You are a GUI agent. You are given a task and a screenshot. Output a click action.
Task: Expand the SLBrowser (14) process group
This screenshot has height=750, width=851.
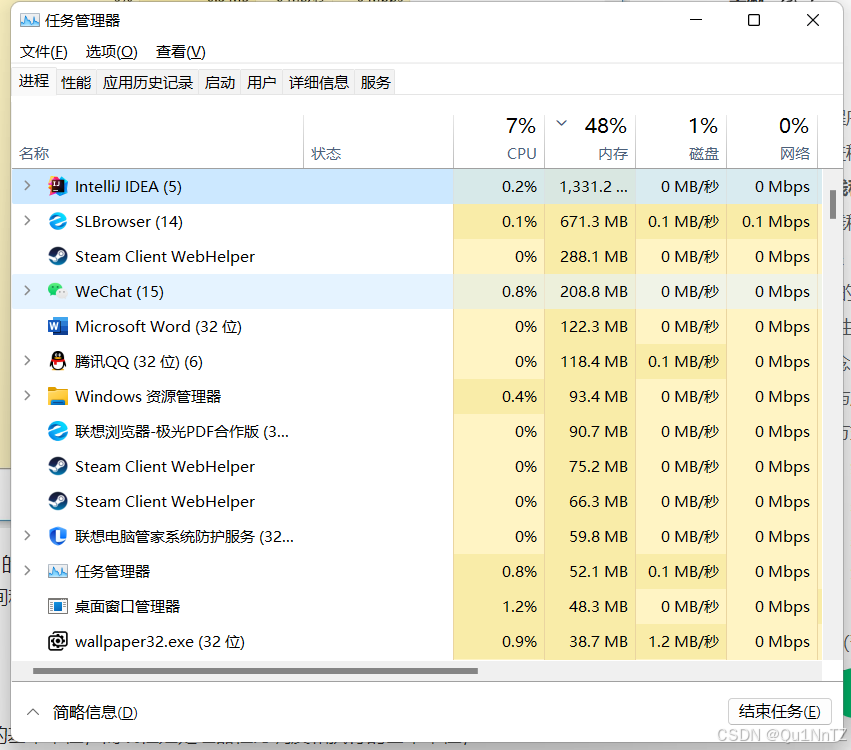27,221
